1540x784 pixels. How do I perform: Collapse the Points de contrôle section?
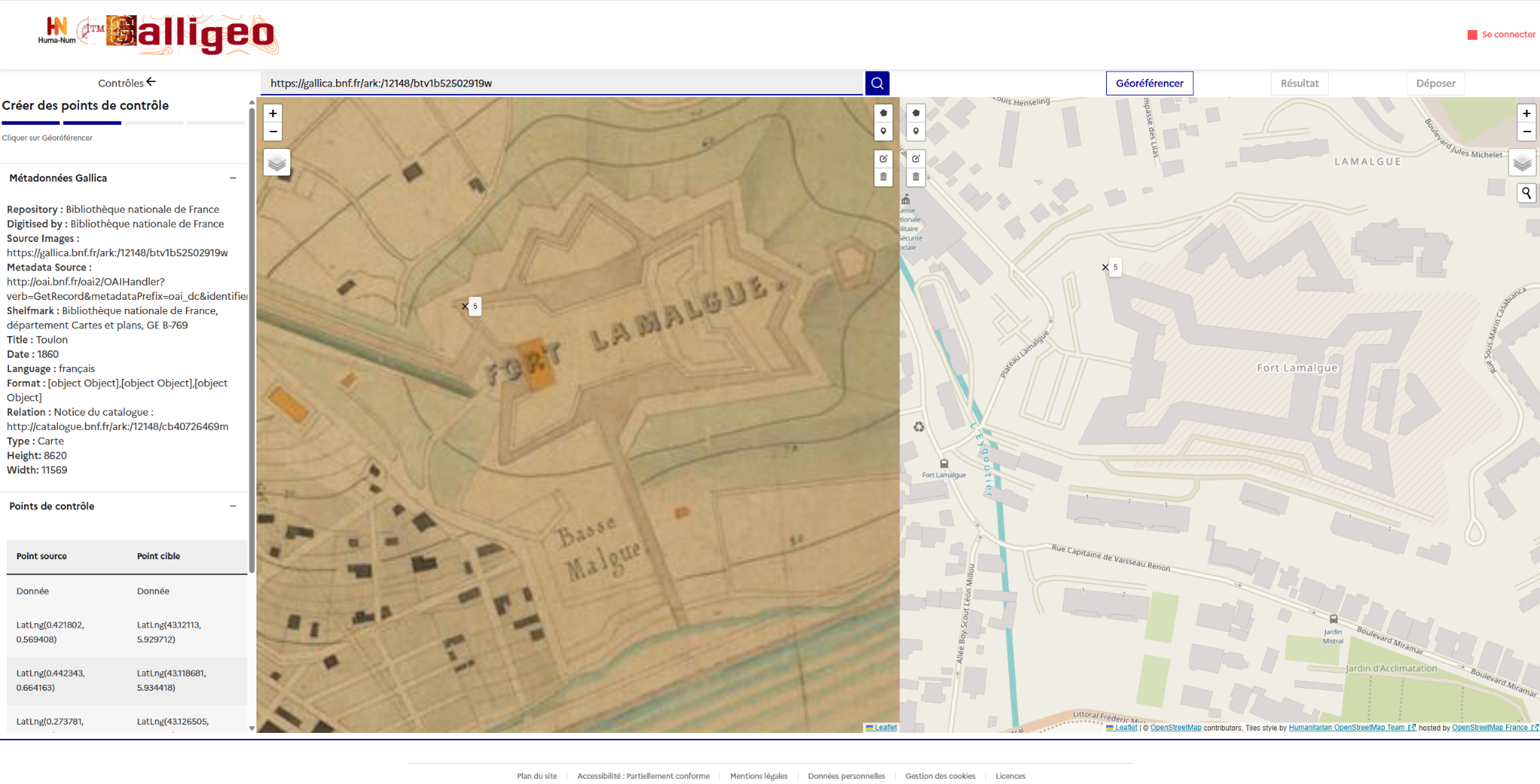[x=233, y=506]
